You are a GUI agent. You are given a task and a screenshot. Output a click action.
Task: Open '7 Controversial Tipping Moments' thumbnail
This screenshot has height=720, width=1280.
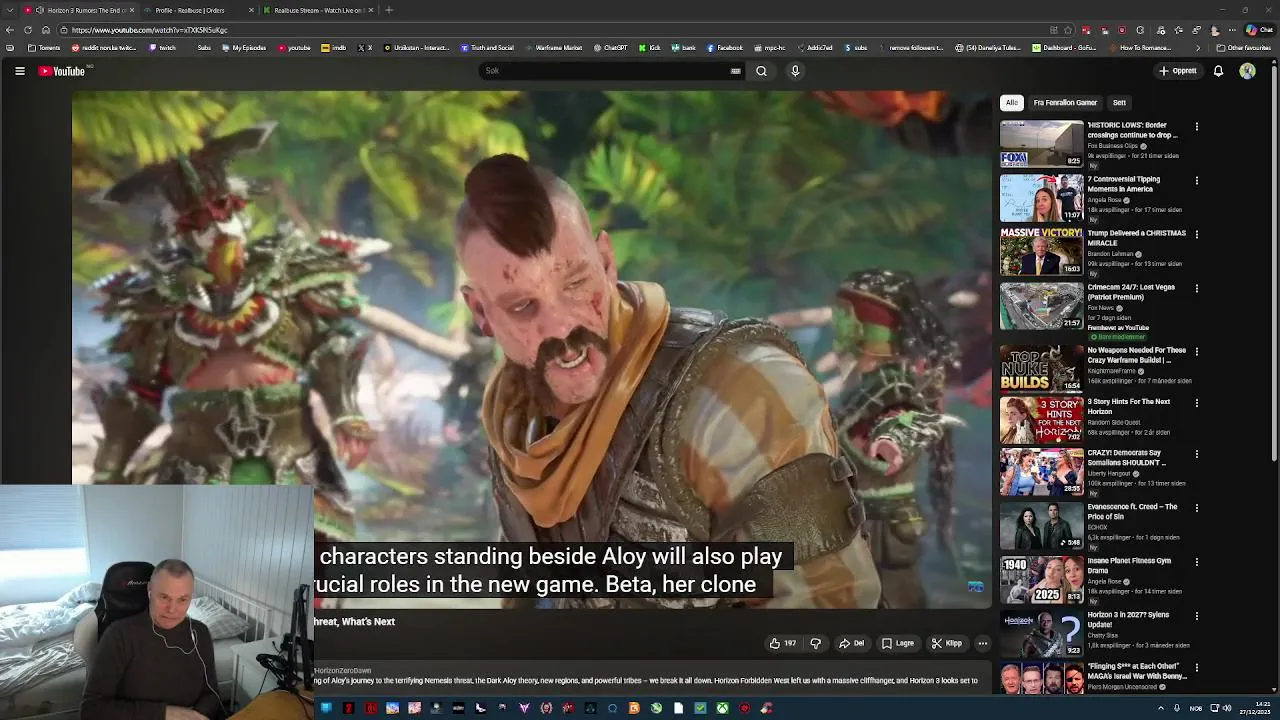tap(1041, 198)
